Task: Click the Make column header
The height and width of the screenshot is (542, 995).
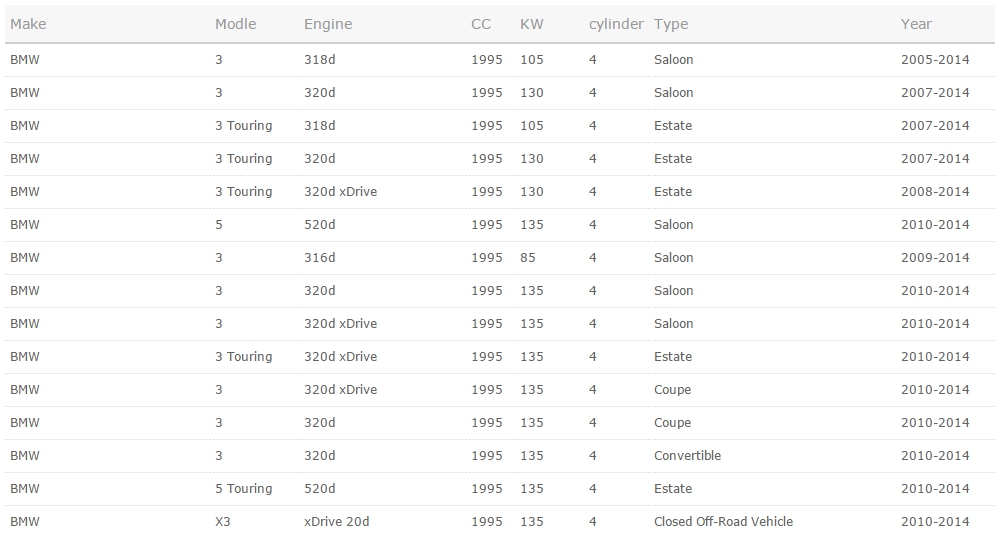Action: (28, 24)
